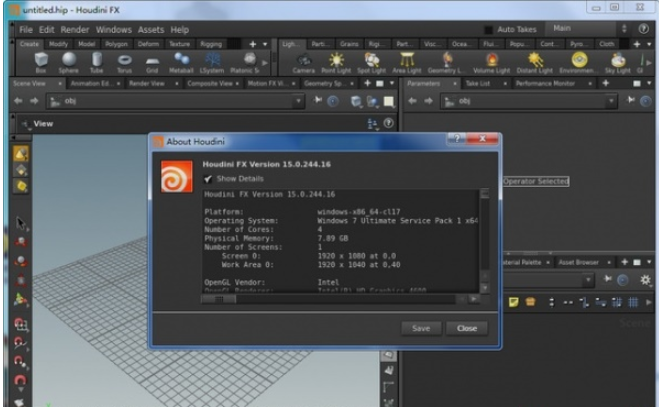Click the vertical scrollbar of details text
Viewport: 659px width, 407px height.
click(x=484, y=235)
